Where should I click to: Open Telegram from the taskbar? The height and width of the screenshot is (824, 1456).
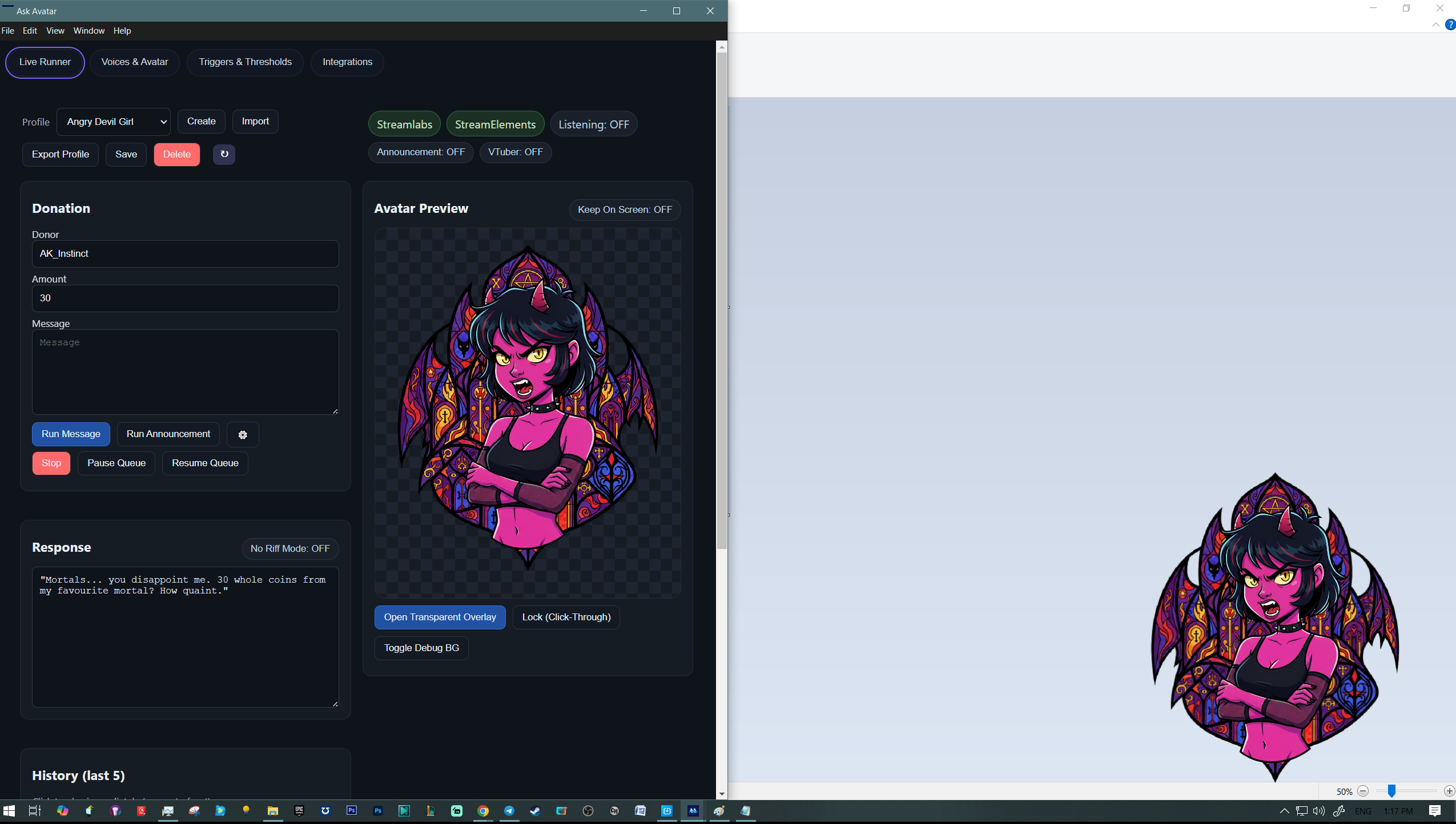509,811
